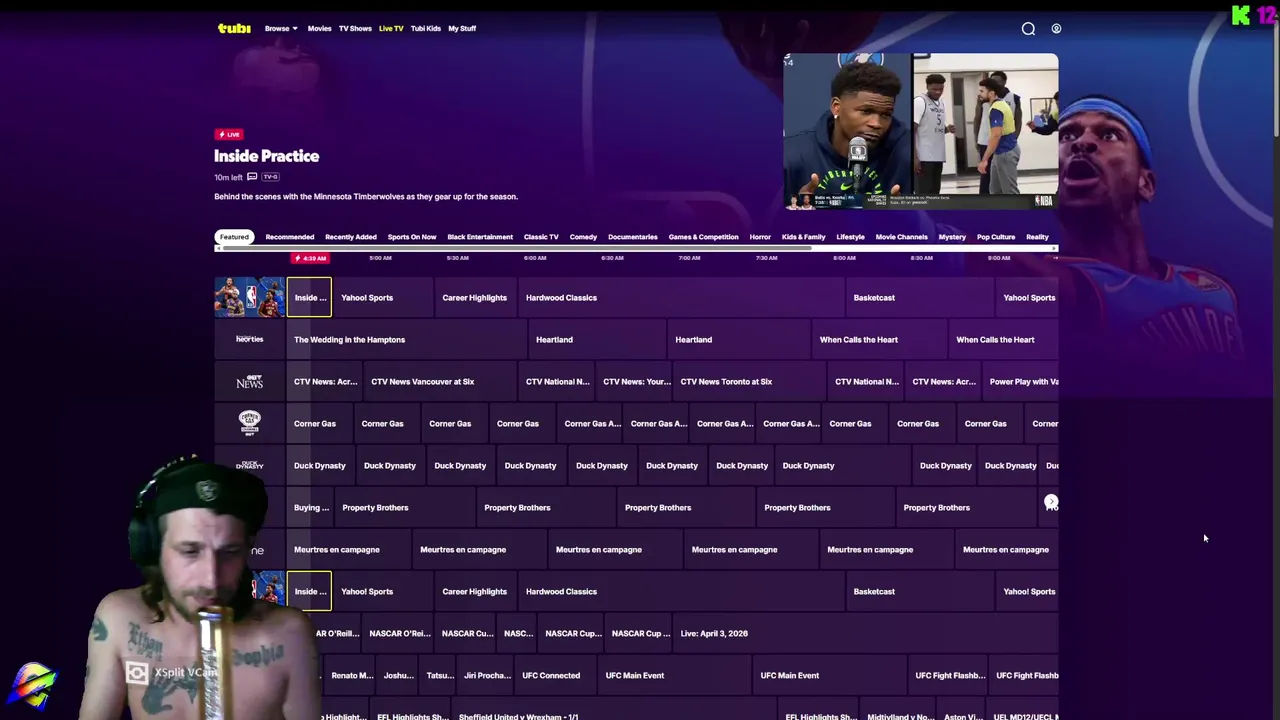
Task: Select the Aston Vi... program cell
Action: pos(962,709)
